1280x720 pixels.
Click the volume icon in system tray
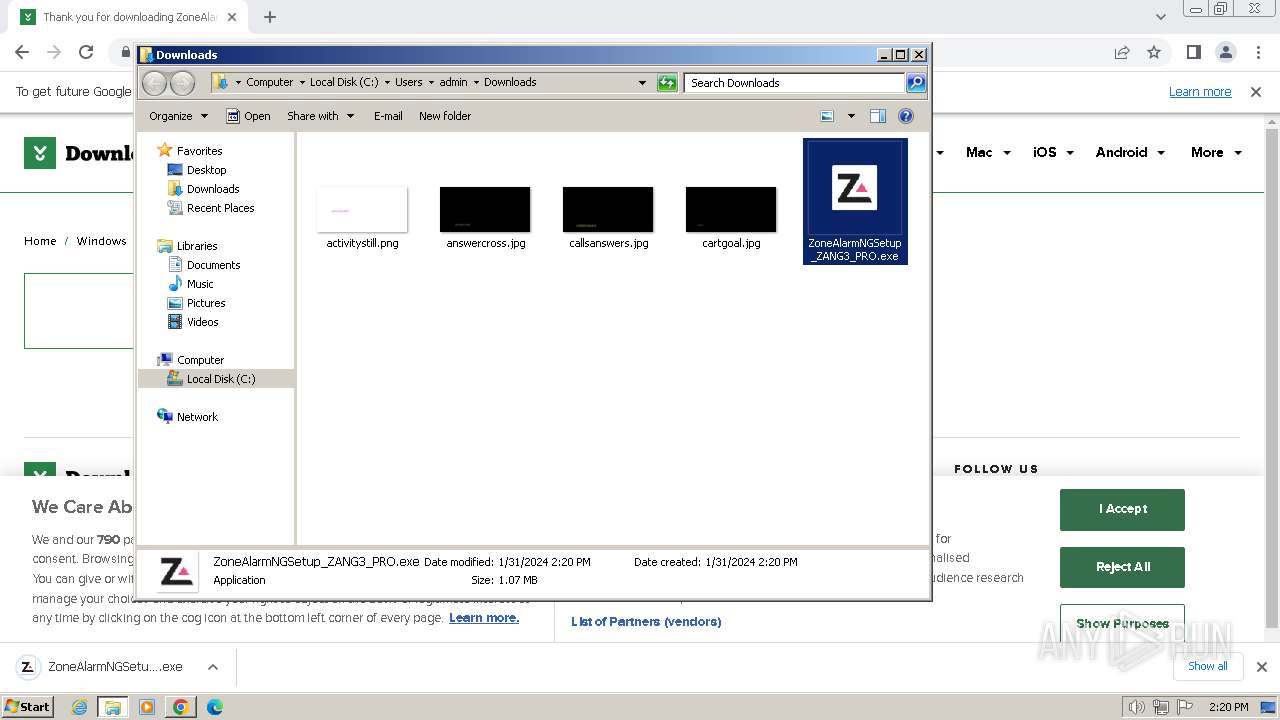1136,707
